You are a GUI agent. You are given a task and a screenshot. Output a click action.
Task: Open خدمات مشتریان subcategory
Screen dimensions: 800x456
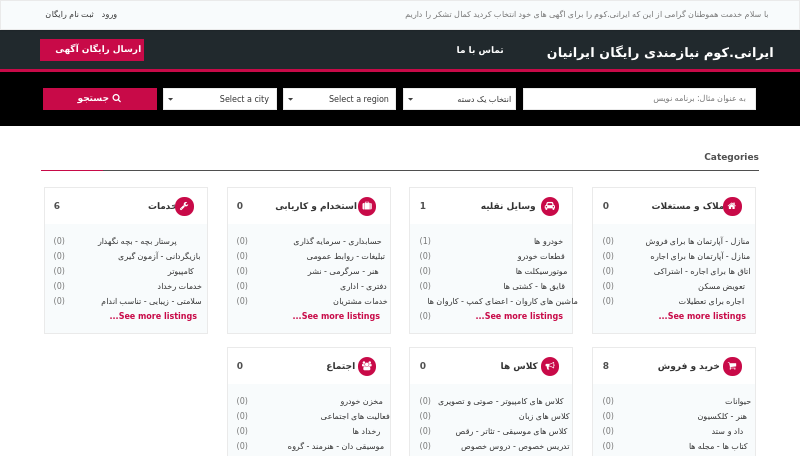(x=360, y=301)
